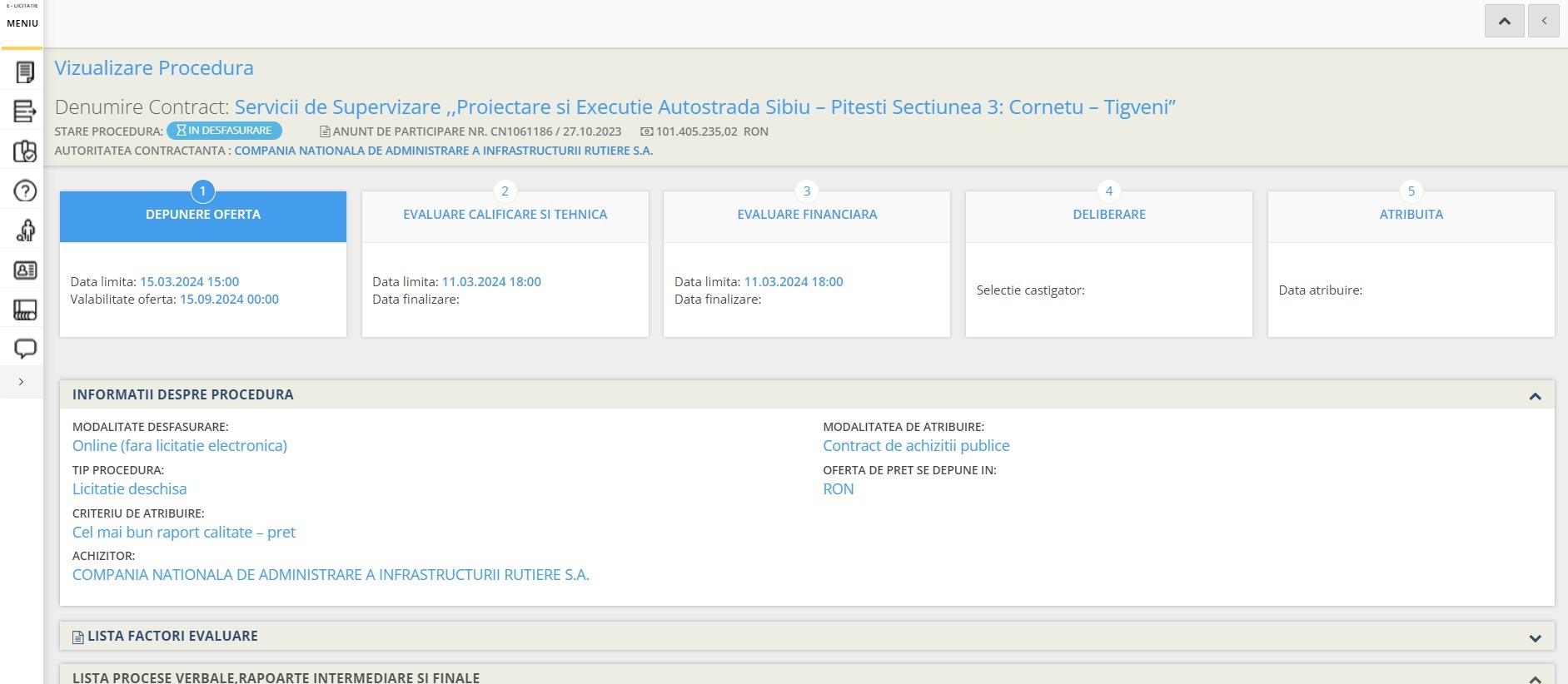Click the RON currency value
The height and width of the screenshot is (684, 1568).
pos(839,489)
